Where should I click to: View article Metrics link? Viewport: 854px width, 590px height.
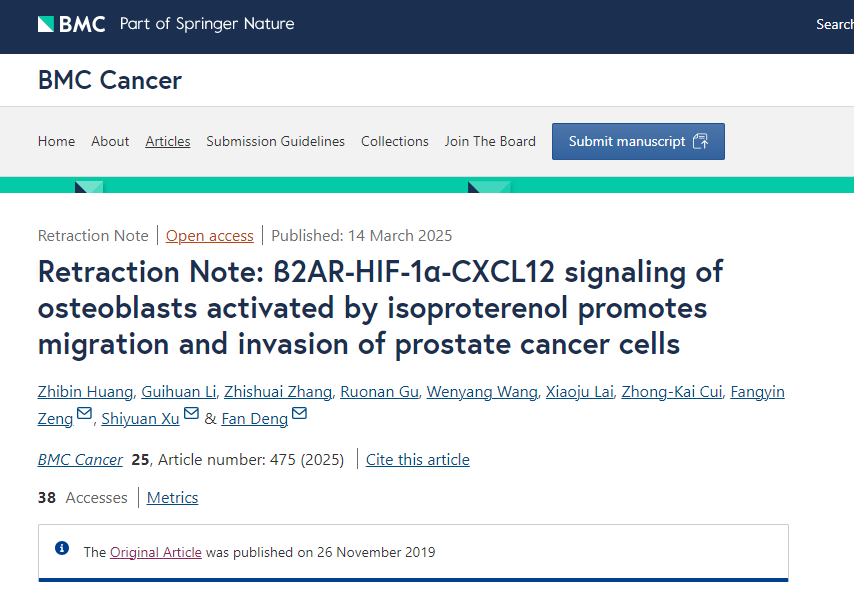pyautogui.click(x=173, y=498)
